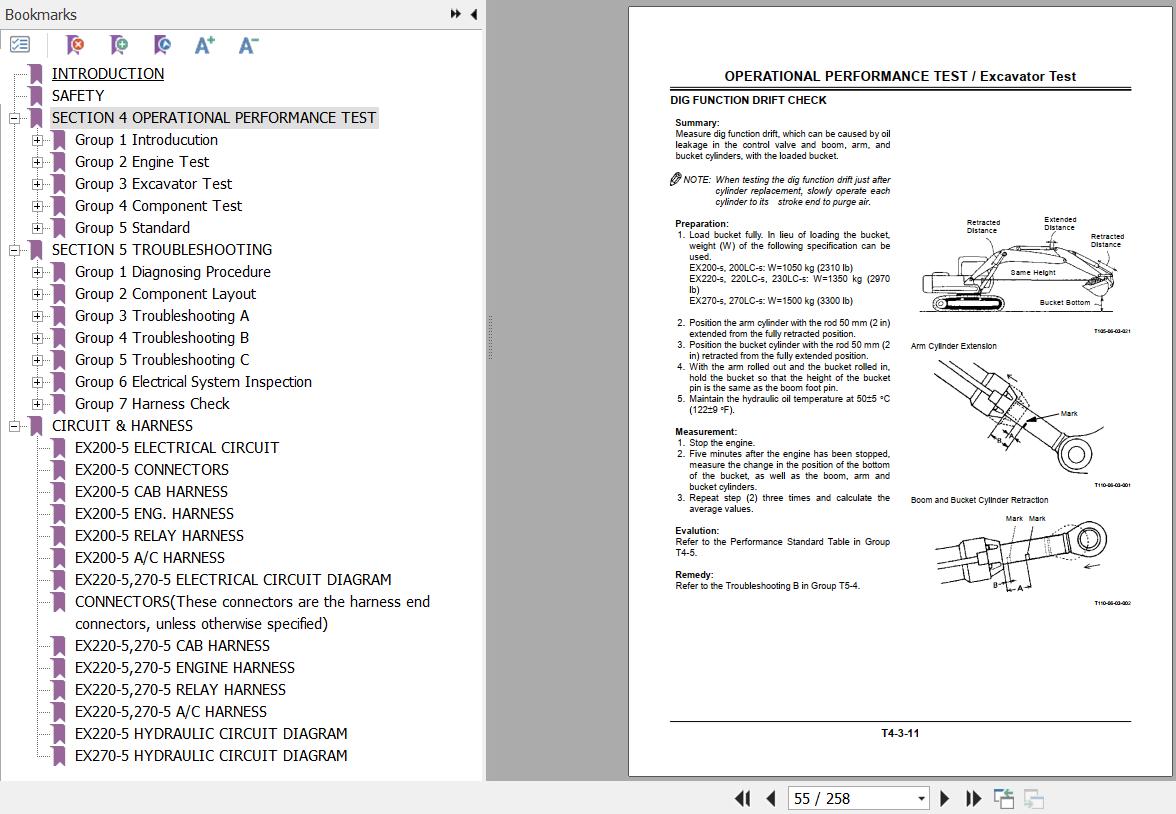Go to the first page
This screenshot has width=1176, height=814.
point(742,798)
